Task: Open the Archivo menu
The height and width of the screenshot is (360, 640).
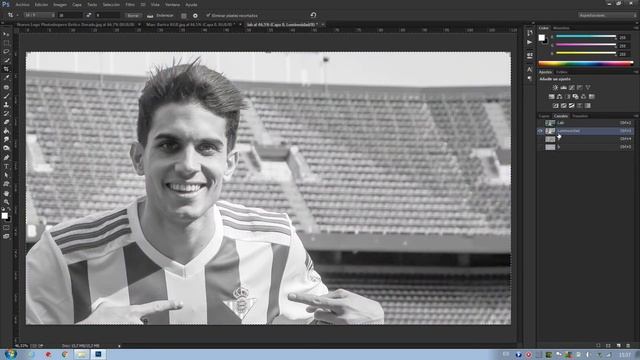Action: click(22, 4)
